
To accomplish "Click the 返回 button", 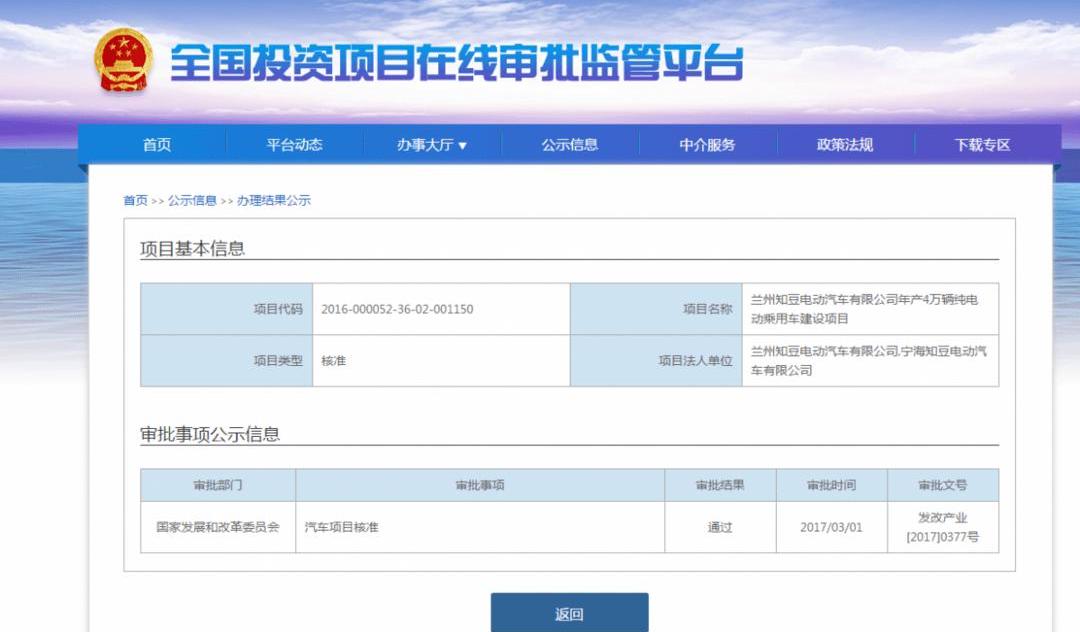I will (x=570, y=613).
